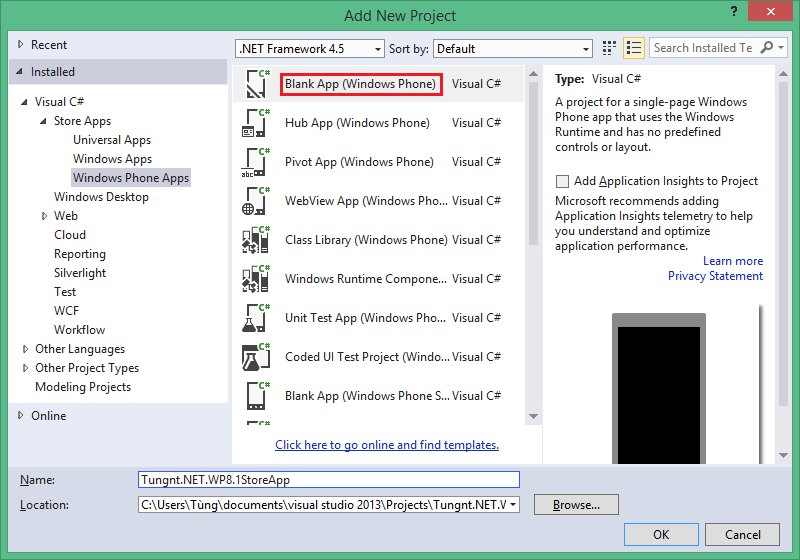Click the Blank App (Windows Phone) template icon
Image resolution: width=800 pixels, height=560 pixels.
pos(257,84)
